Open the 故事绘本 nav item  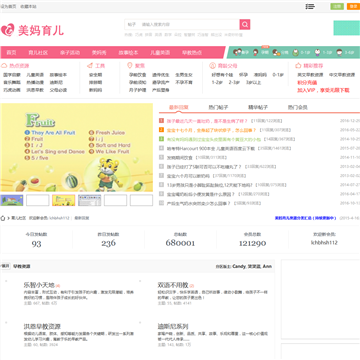[128, 53]
